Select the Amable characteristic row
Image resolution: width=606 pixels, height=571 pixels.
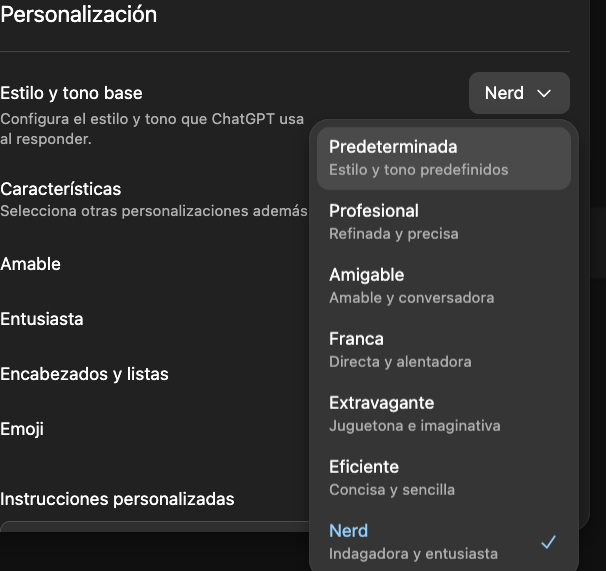pos(31,264)
